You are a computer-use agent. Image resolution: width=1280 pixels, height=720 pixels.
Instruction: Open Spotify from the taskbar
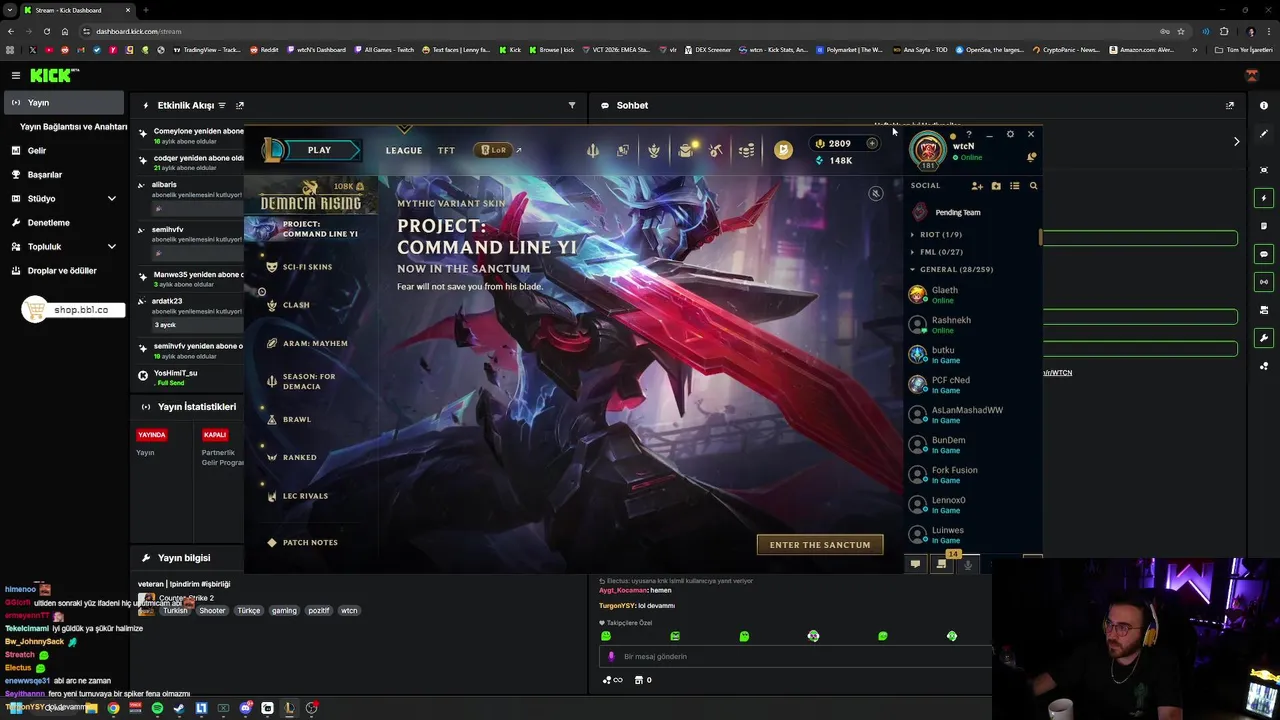point(157,708)
